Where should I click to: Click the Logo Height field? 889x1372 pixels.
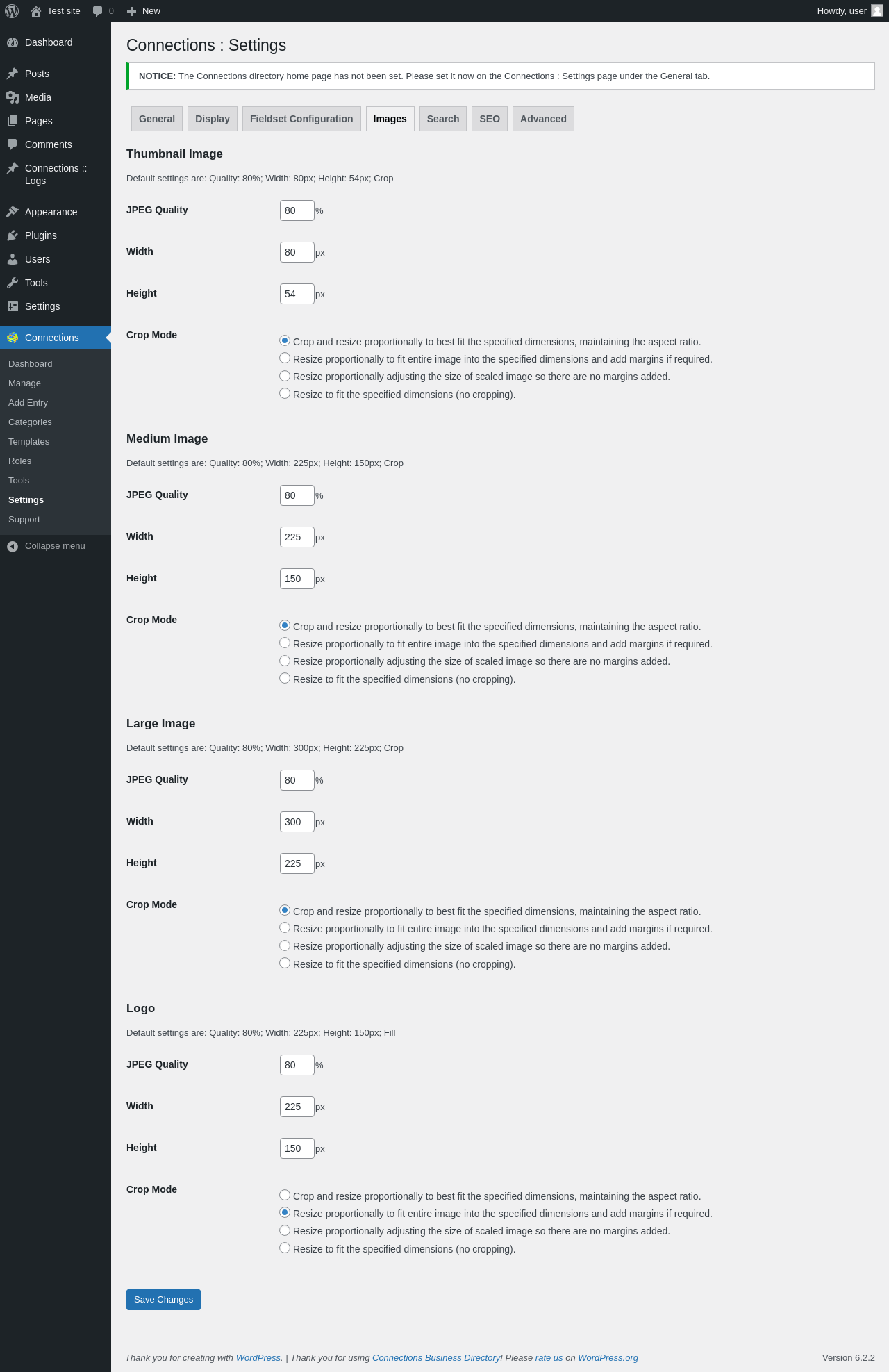point(297,1148)
